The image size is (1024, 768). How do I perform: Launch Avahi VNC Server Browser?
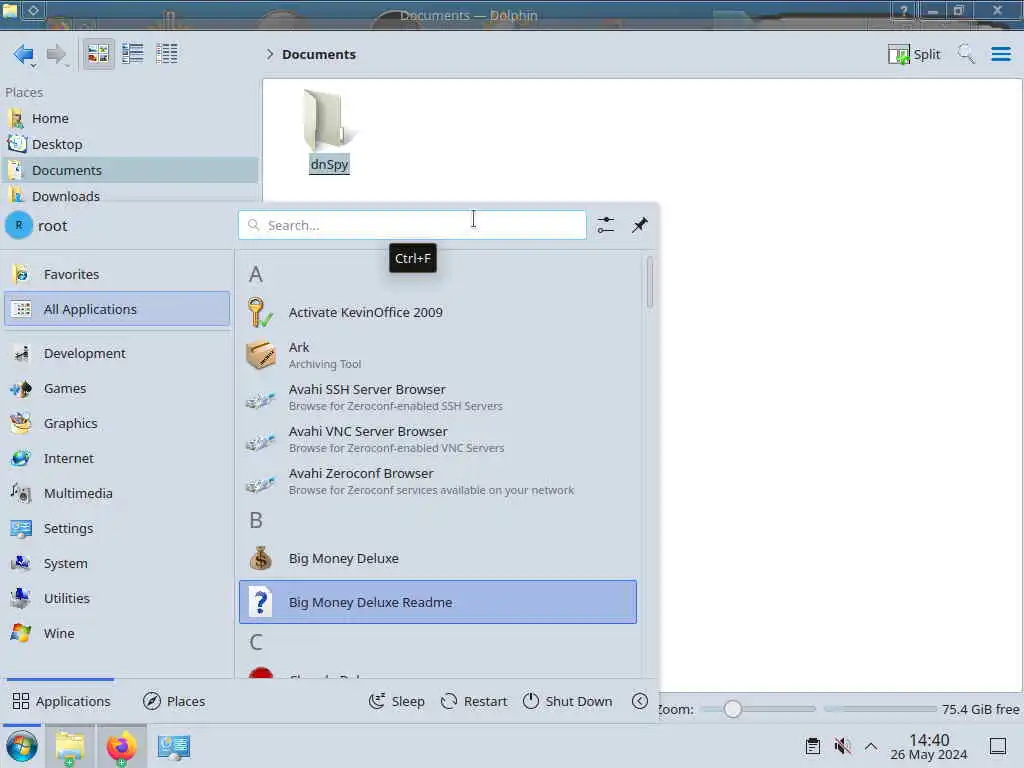click(x=438, y=440)
